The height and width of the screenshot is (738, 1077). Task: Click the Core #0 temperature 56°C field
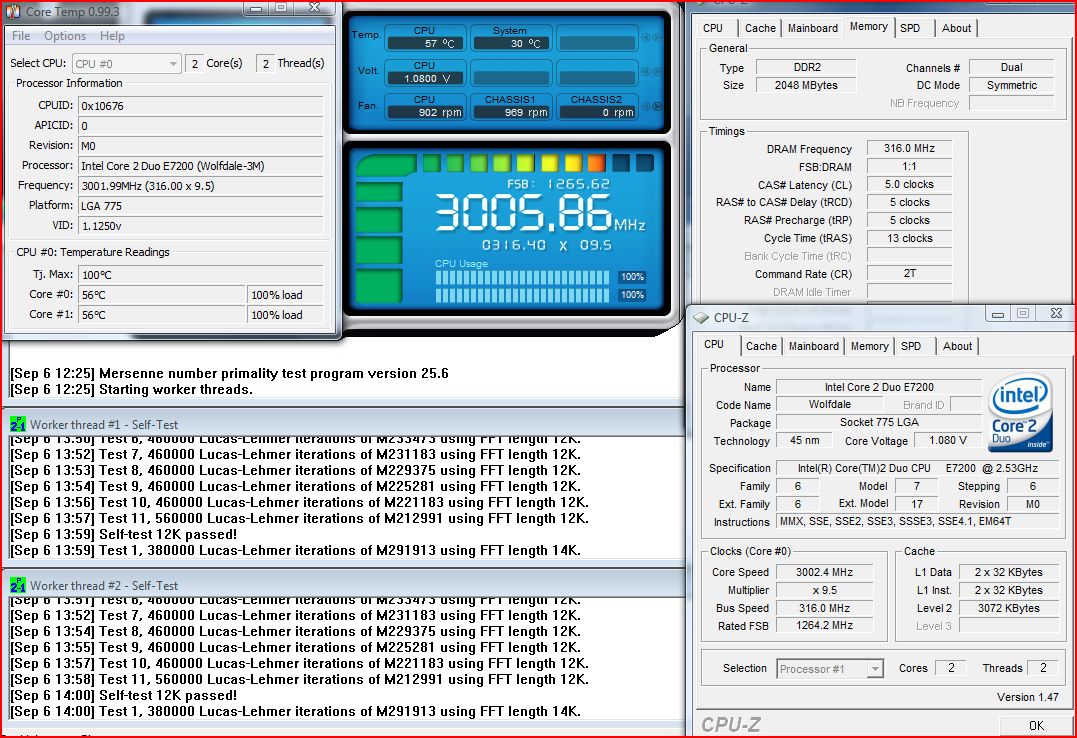(x=162, y=295)
